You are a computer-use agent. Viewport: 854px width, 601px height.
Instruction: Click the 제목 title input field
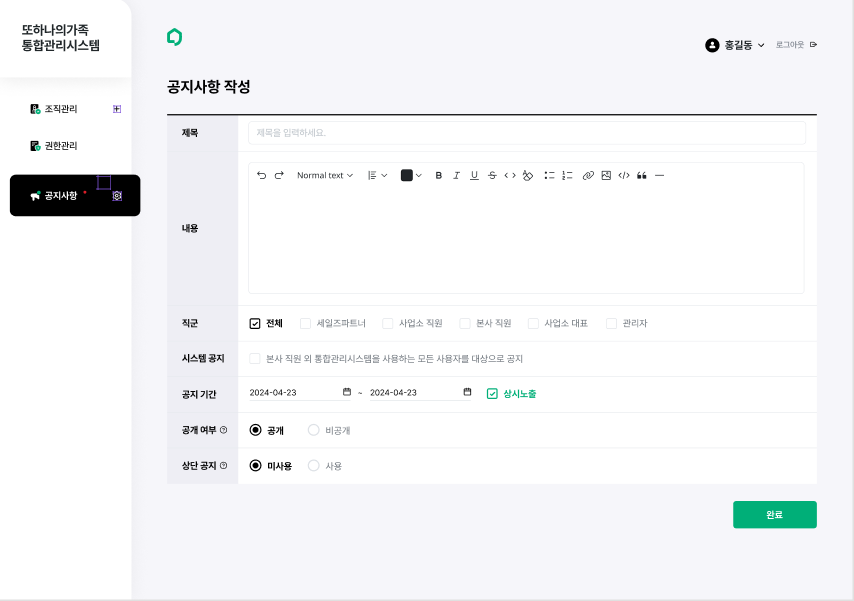pyautogui.click(x=527, y=133)
